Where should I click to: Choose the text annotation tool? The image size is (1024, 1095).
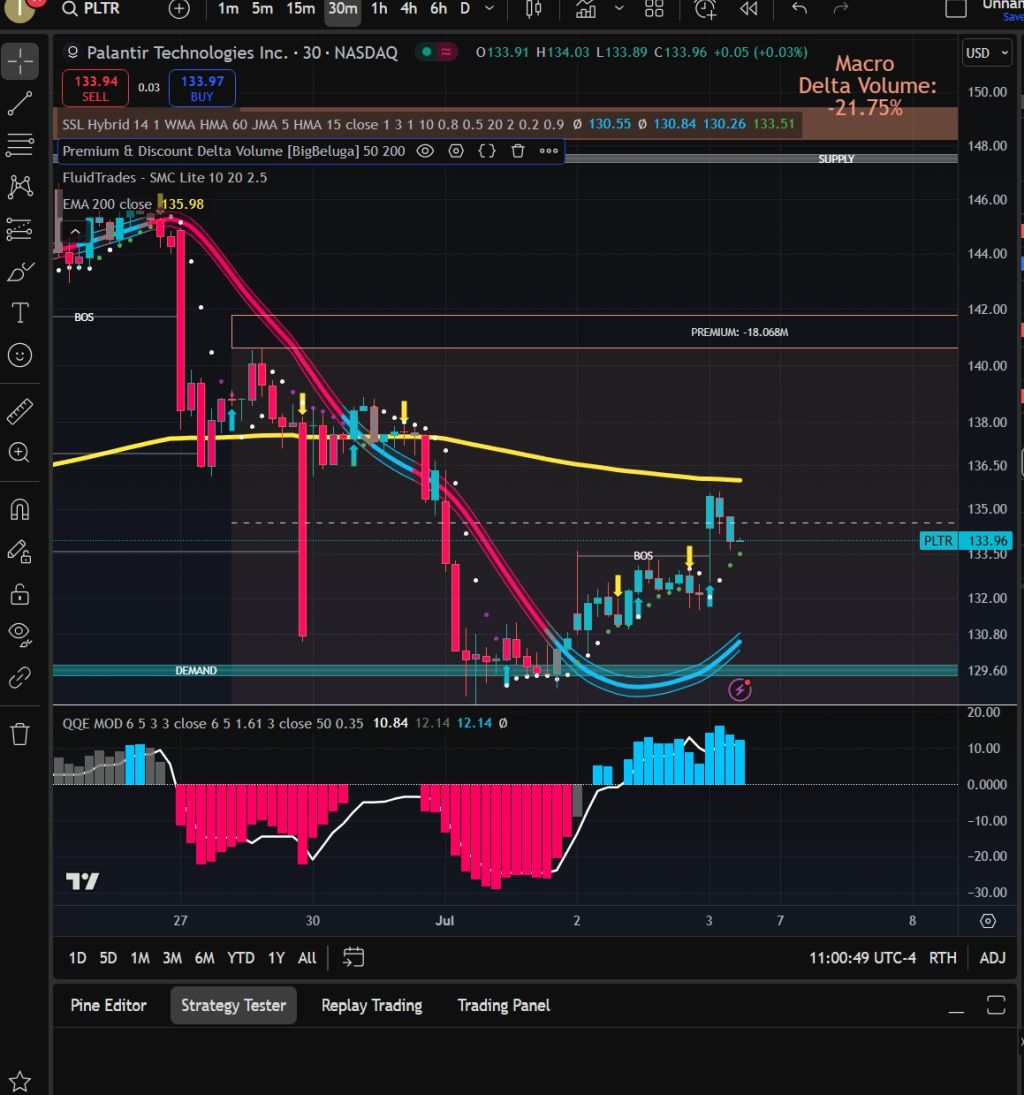tap(20, 313)
